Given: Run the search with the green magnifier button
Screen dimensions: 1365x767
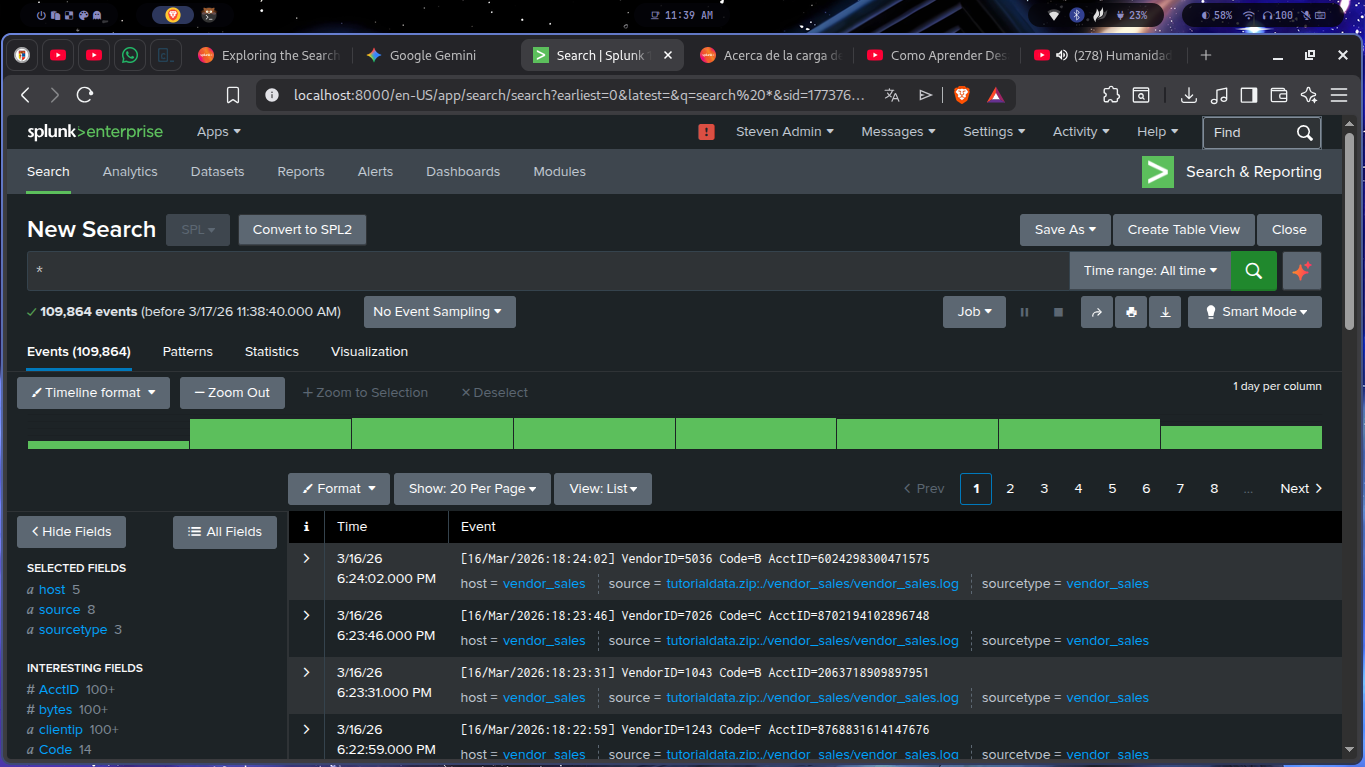Looking at the screenshot, I should (1253, 271).
